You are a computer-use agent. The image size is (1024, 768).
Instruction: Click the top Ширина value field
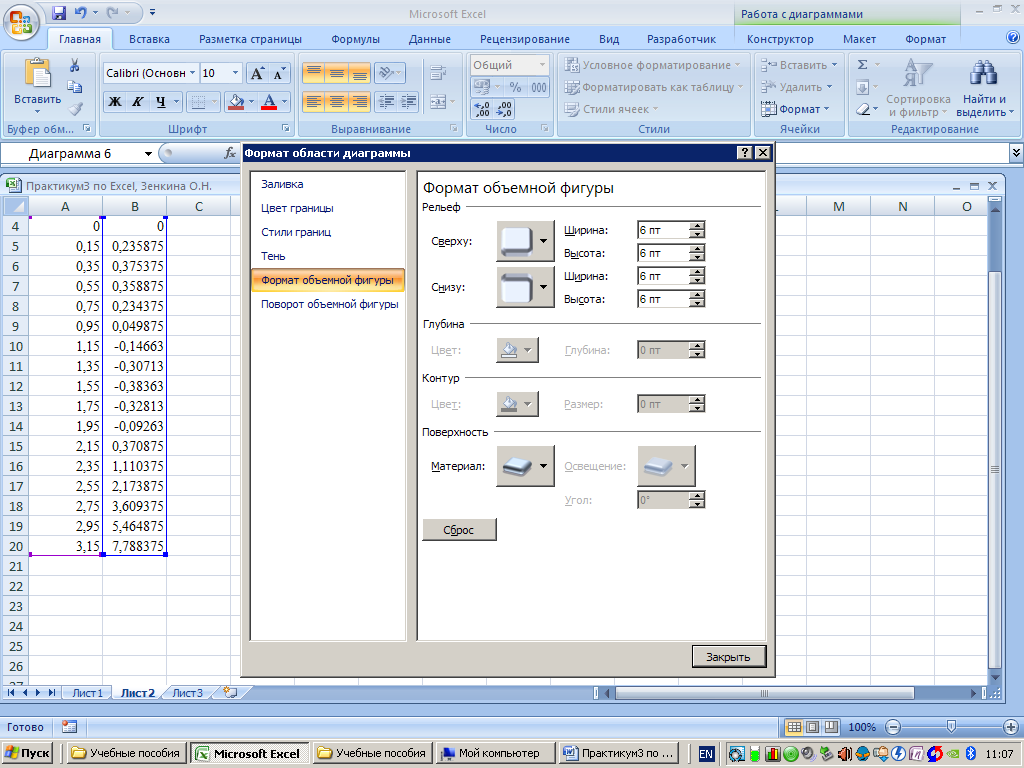tap(663, 230)
